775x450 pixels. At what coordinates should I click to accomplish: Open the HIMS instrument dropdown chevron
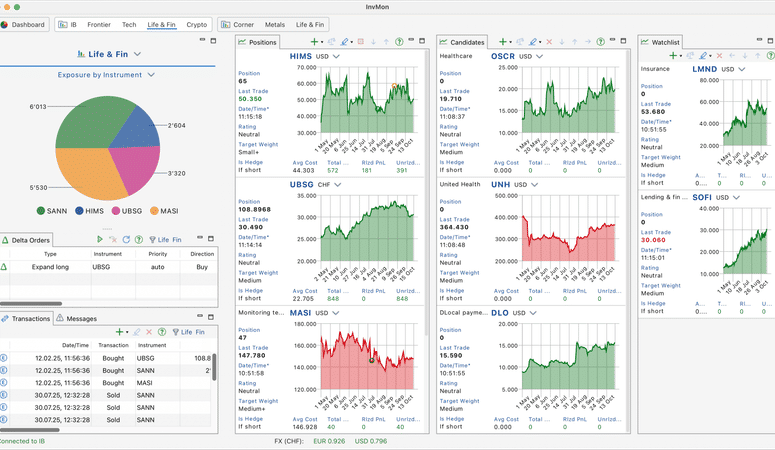click(x=337, y=57)
